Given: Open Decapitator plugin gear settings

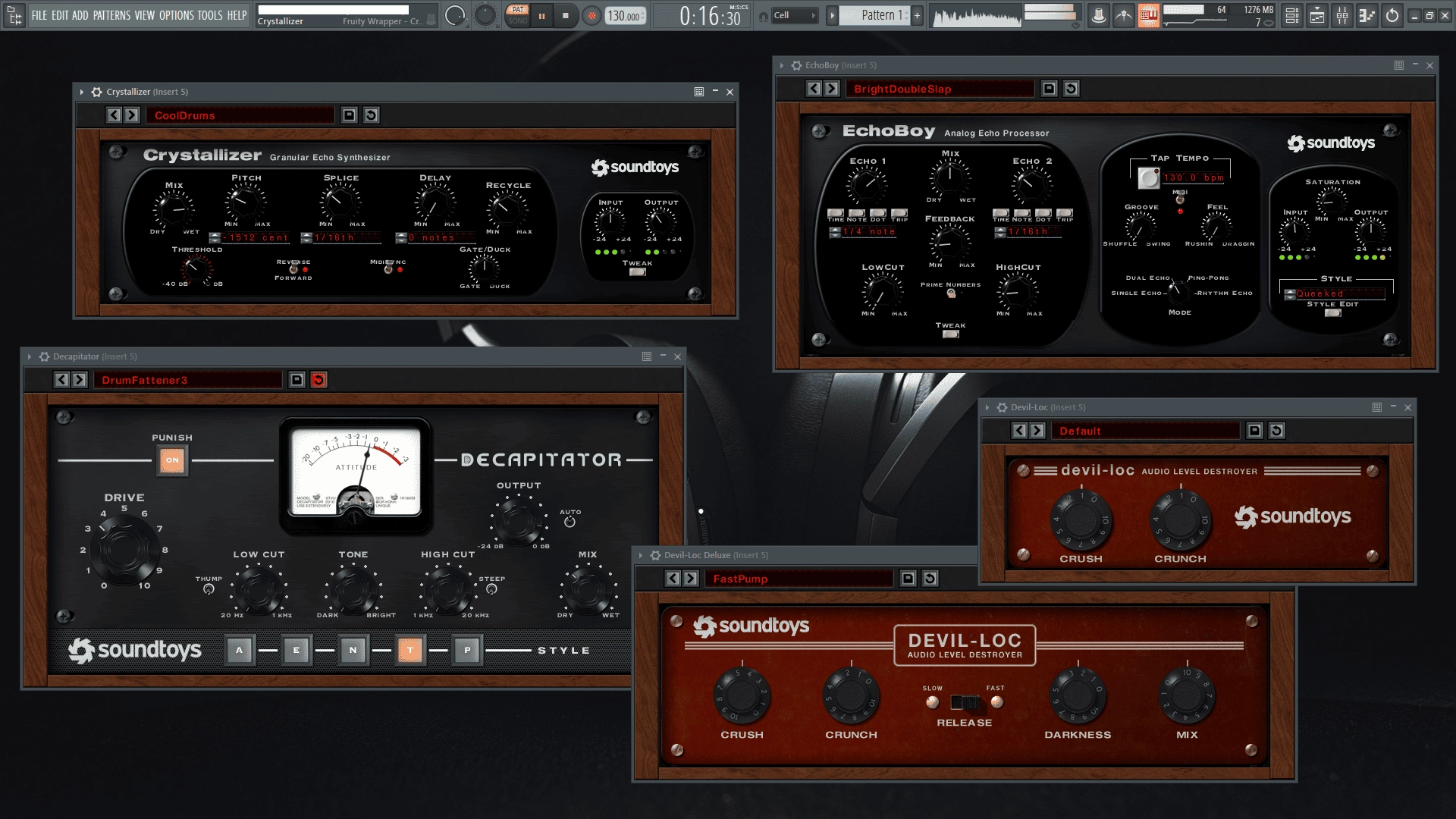Looking at the screenshot, I should point(44,356).
